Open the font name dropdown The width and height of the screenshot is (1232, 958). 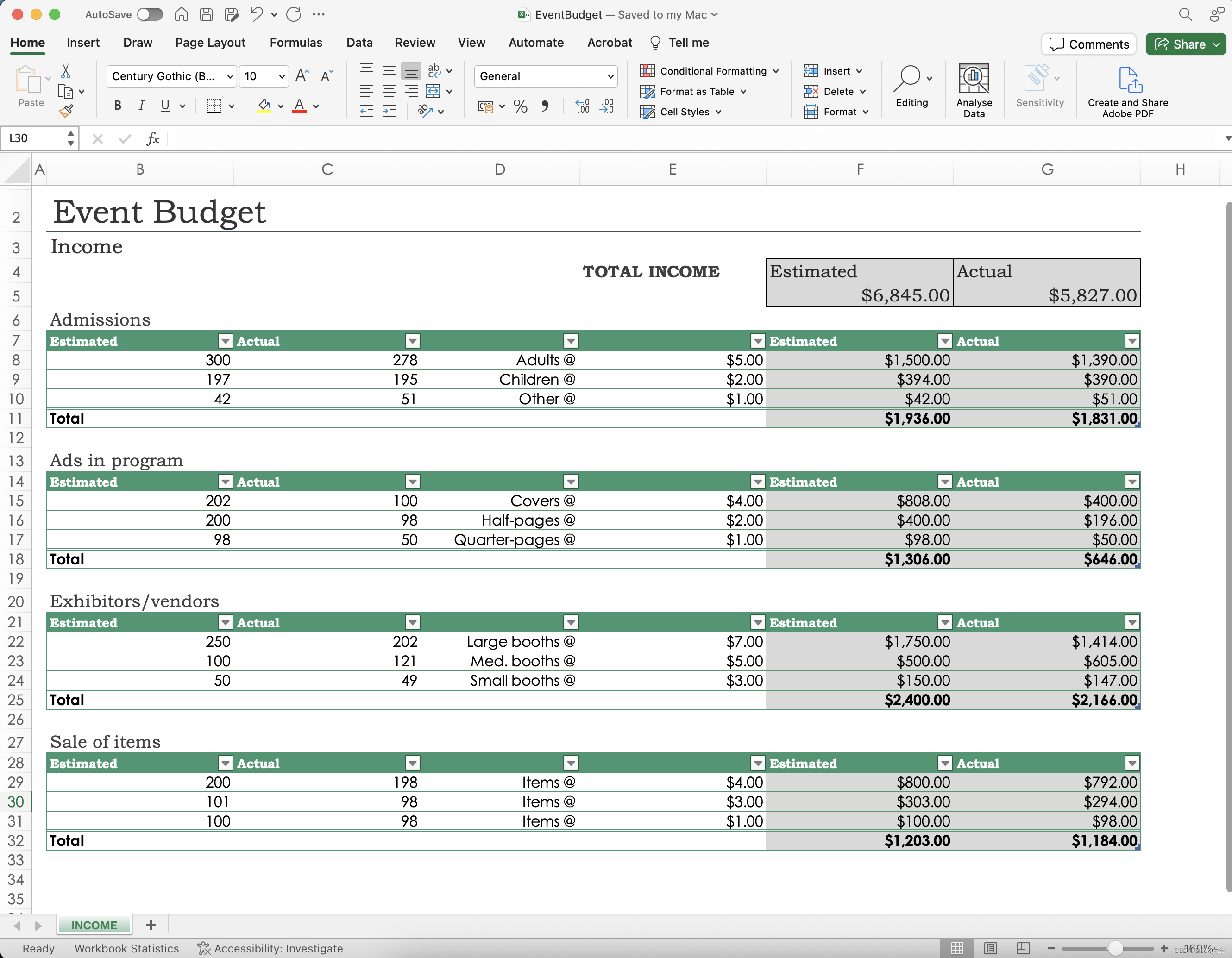pos(230,76)
